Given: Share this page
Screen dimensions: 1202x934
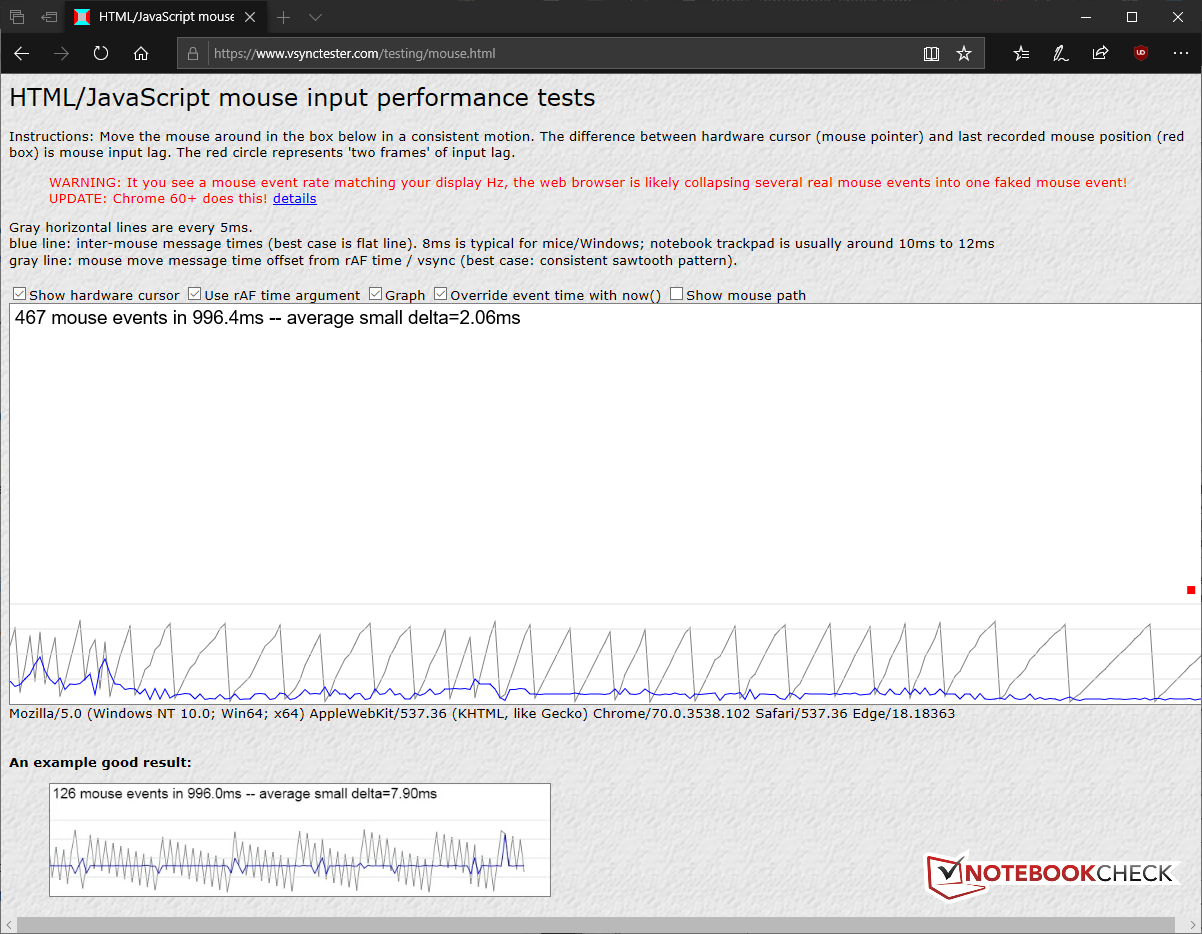Looking at the screenshot, I should 1100,53.
